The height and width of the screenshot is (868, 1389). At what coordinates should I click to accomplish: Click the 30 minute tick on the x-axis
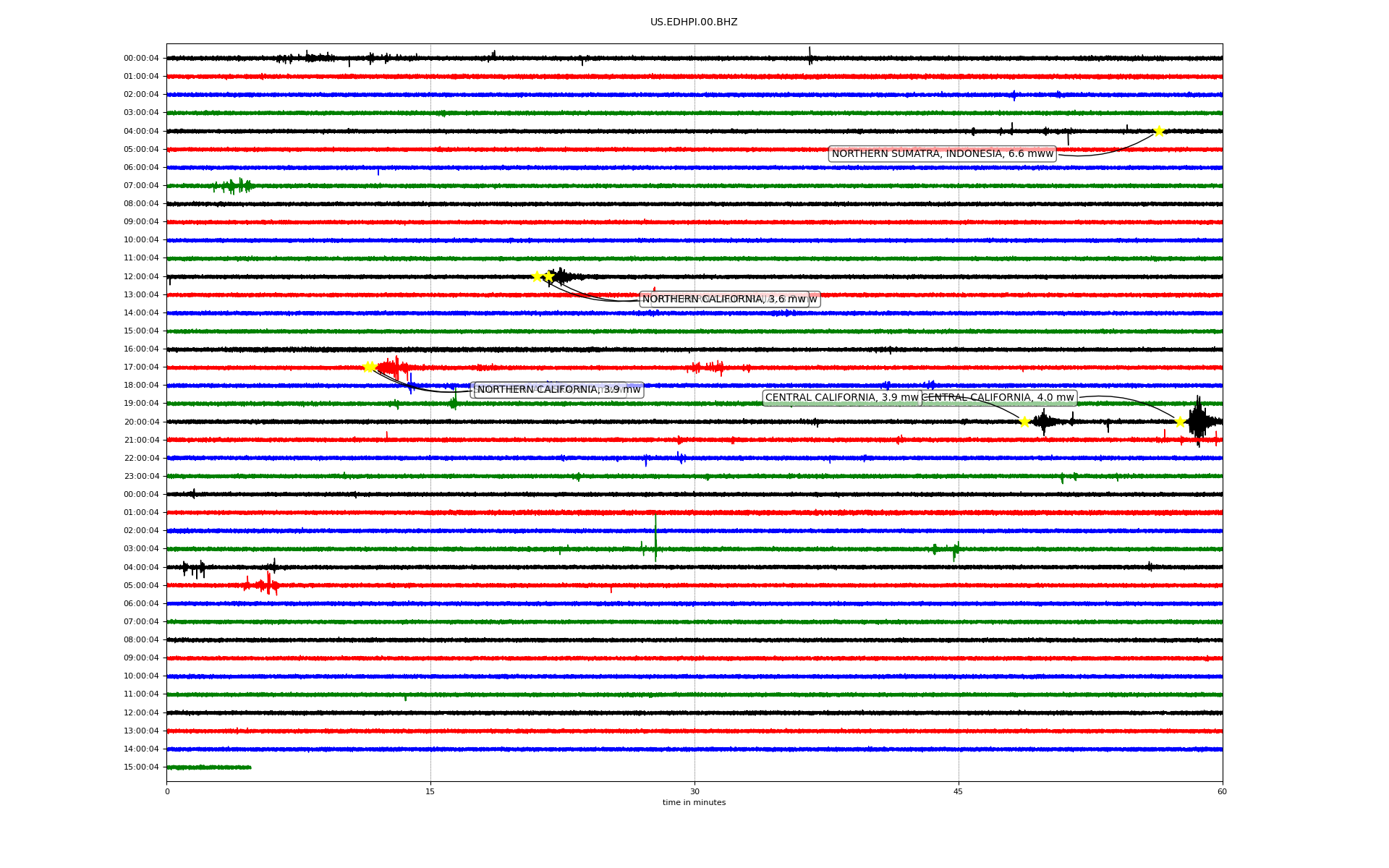(694, 791)
